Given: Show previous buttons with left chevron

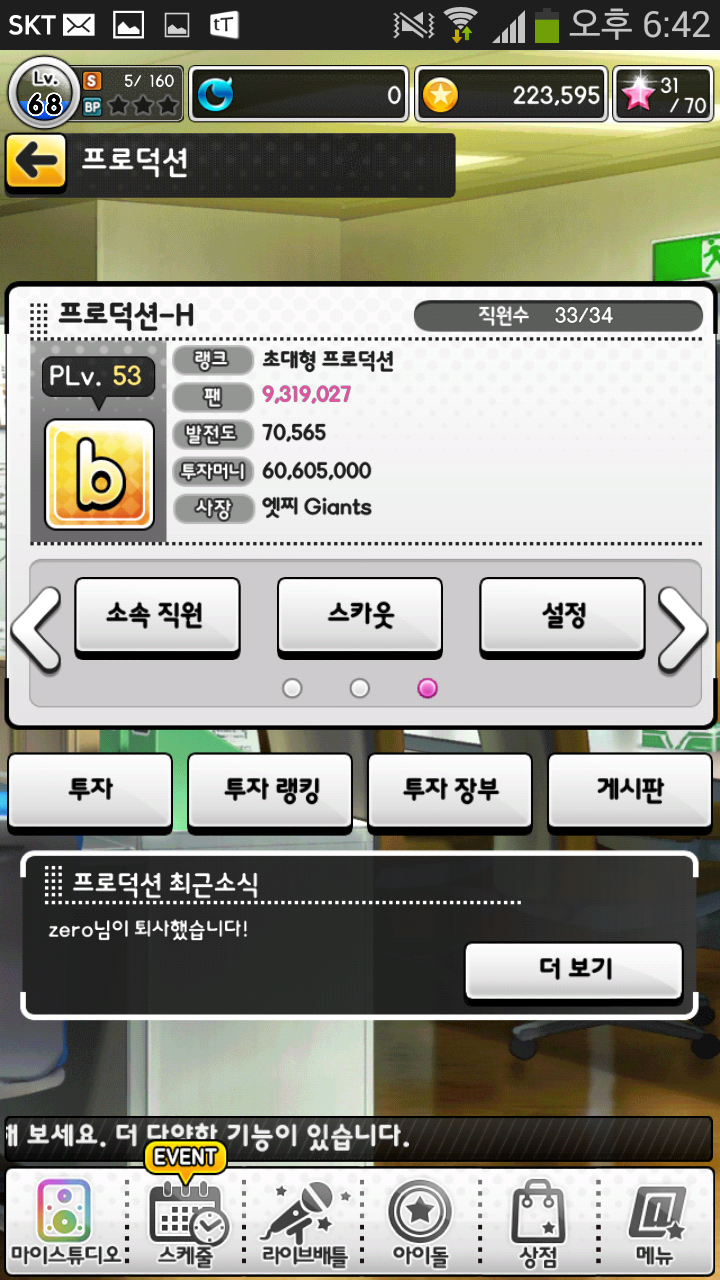Looking at the screenshot, I should [x=36, y=629].
